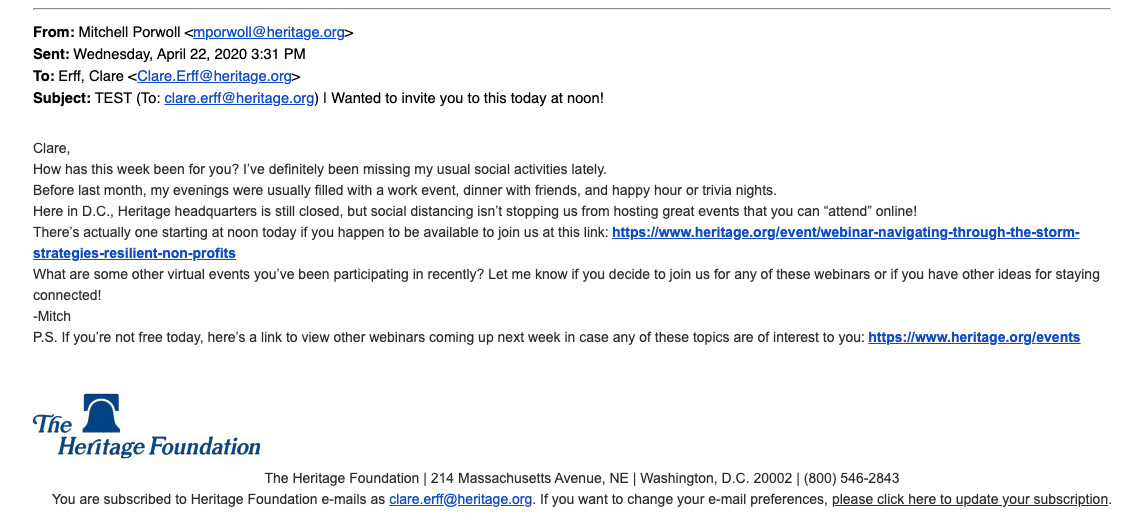Screen dimensions: 1130x522
Task: Click the "-Mitch" signature line
Action: click(52, 316)
